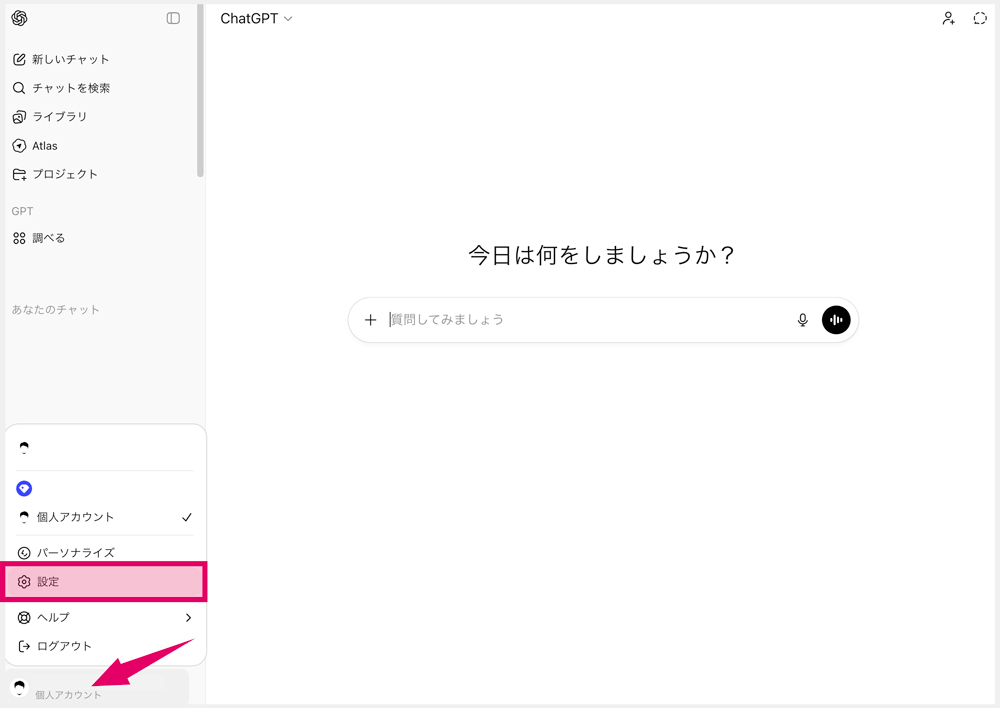Open the library (ライブラリ)
The height and width of the screenshot is (708, 1000).
[59, 116]
